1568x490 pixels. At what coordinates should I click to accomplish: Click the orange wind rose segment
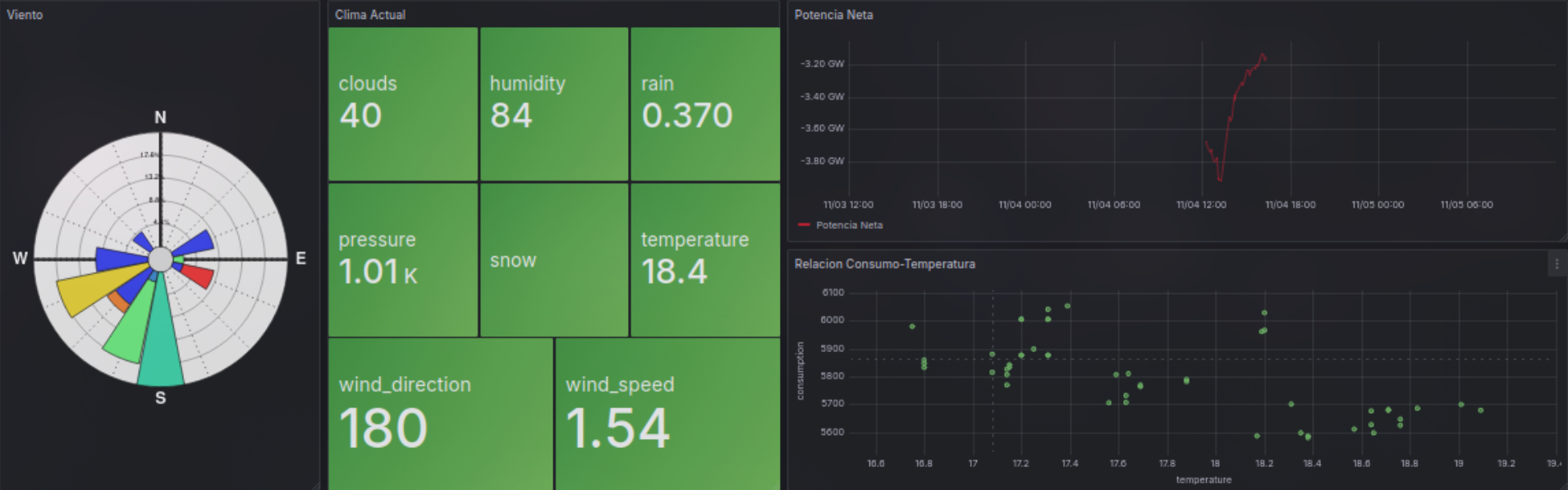click(x=119, y=301)
